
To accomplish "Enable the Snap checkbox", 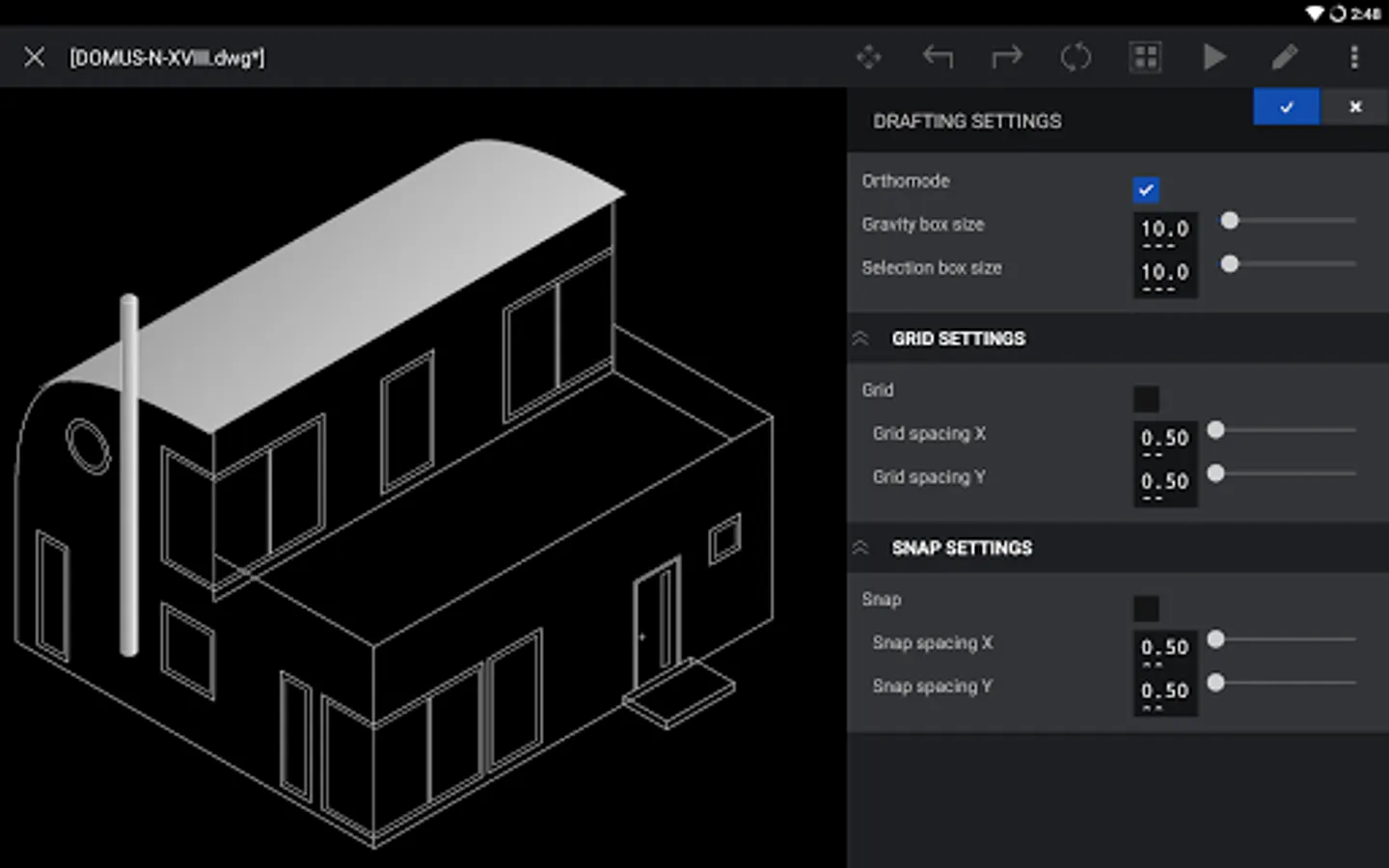I will point(1146,609).
